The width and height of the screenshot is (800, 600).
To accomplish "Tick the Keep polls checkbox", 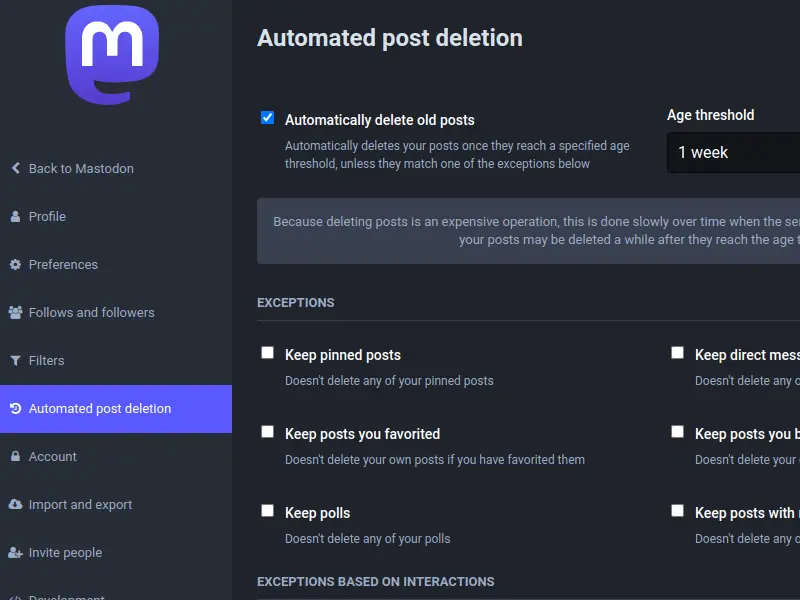I will pyautogui.click(x=267, y=511).
